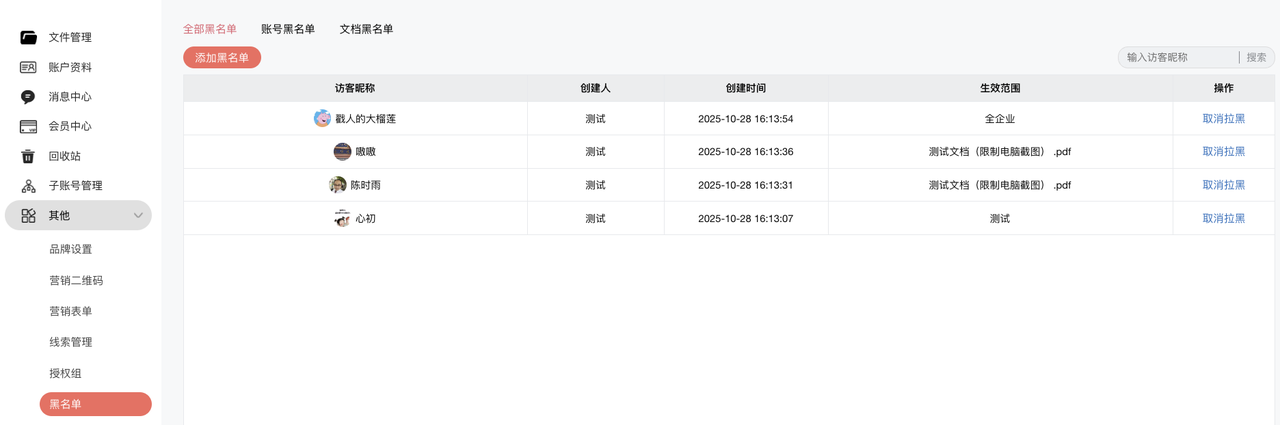This screenshot has height=425, width=1280.
Task: Click the 子账号管理 hierarchy icon
Action: point(28,186)
